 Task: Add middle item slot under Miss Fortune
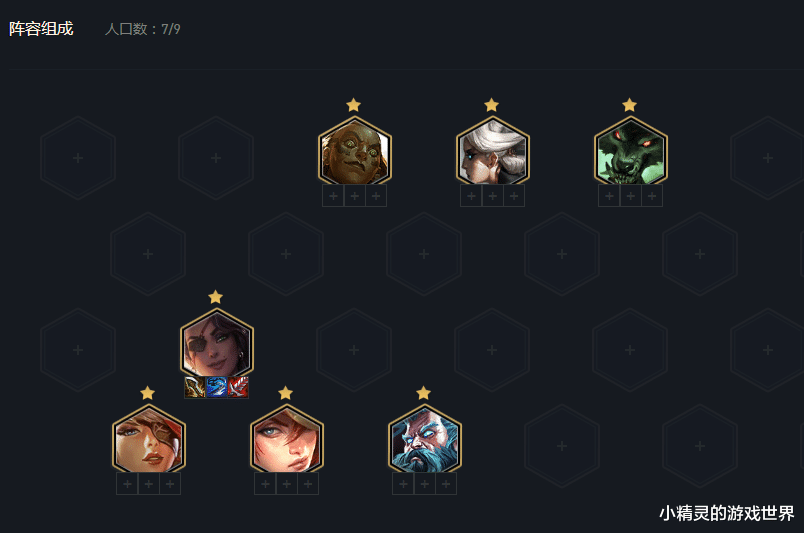coord(149,484)
